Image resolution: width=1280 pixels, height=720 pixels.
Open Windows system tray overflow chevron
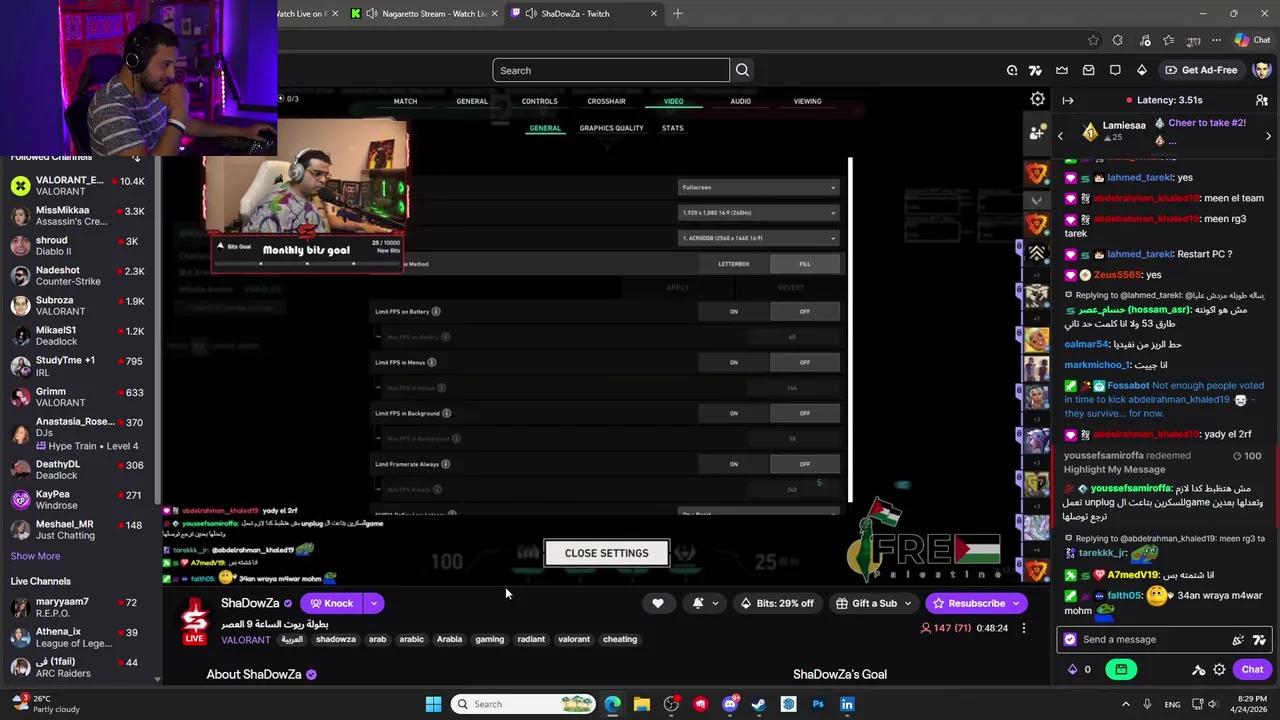(x=1125, y=704)
